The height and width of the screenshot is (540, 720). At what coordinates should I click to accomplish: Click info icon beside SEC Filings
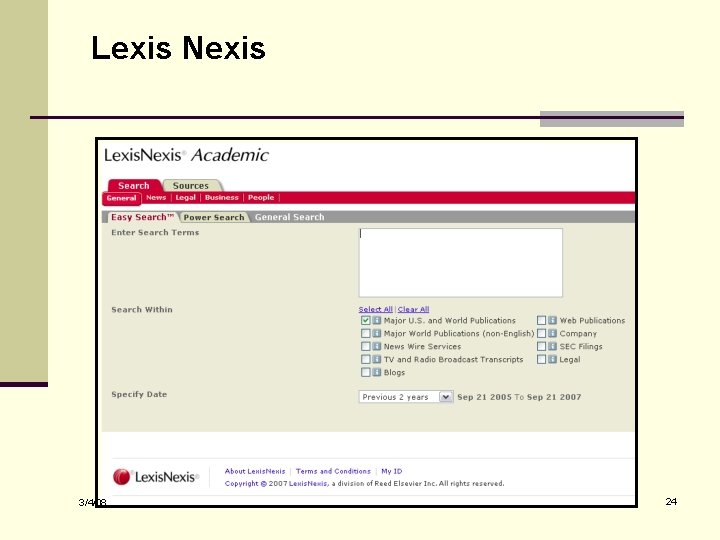tap(552, 346)
